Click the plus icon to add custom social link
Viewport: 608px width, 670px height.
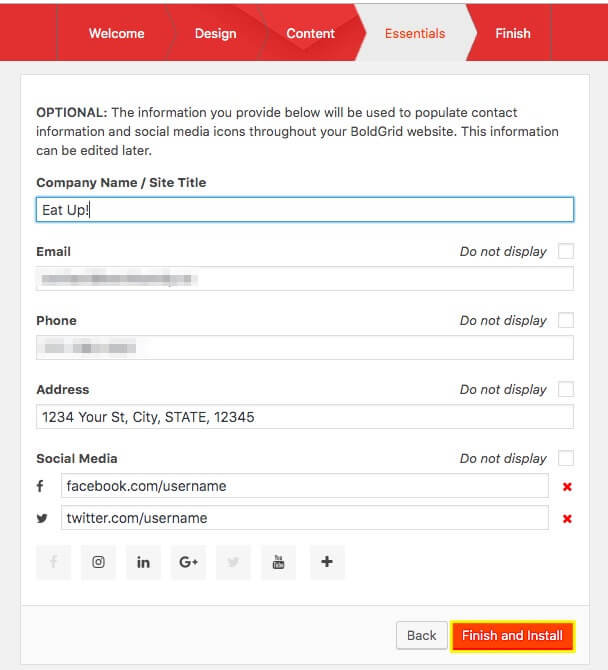coord(327,562)
